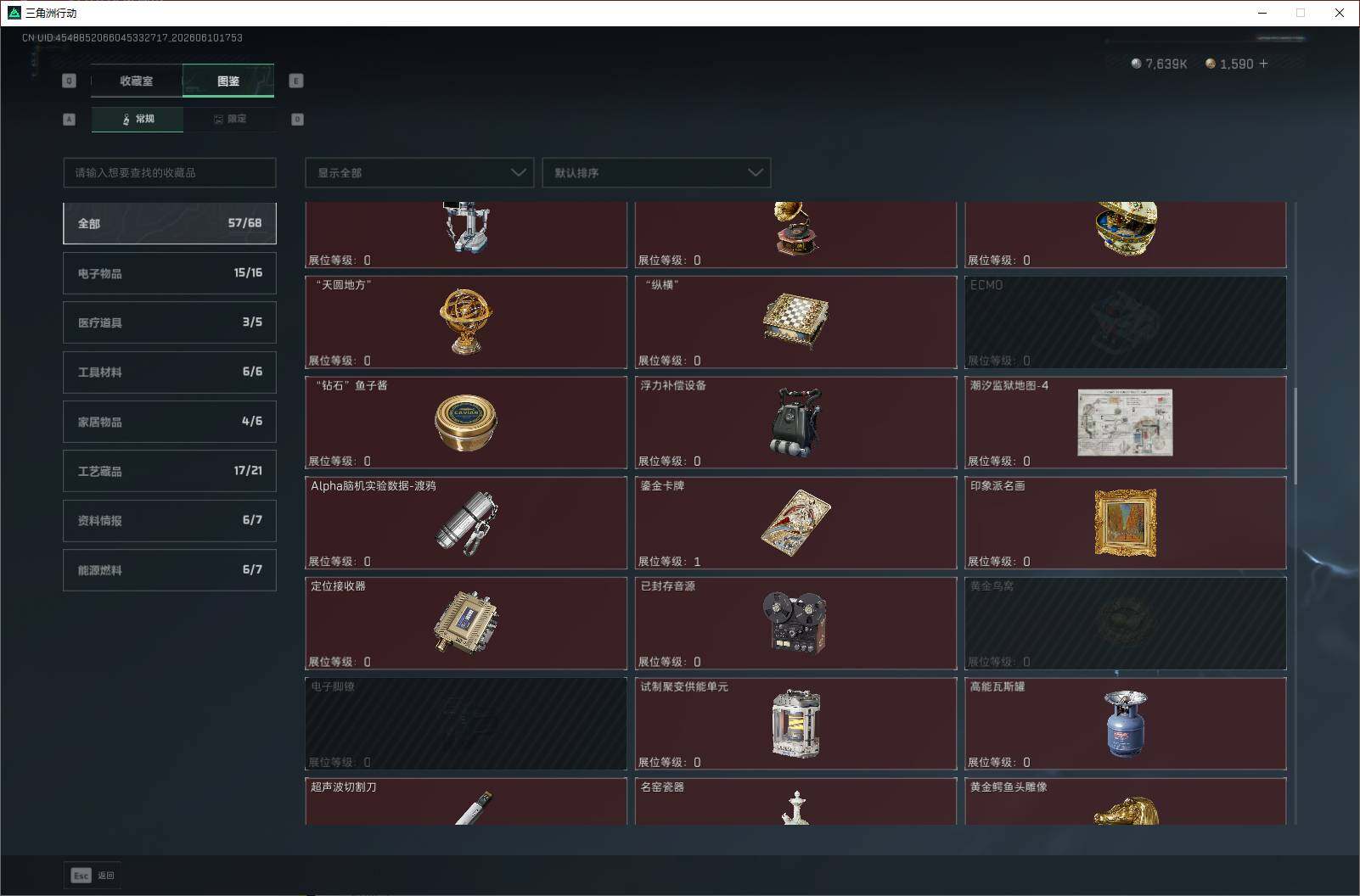Select the 电子物品 15/16 category
Screen dimensions: 1360x896
tap(170, 273)
